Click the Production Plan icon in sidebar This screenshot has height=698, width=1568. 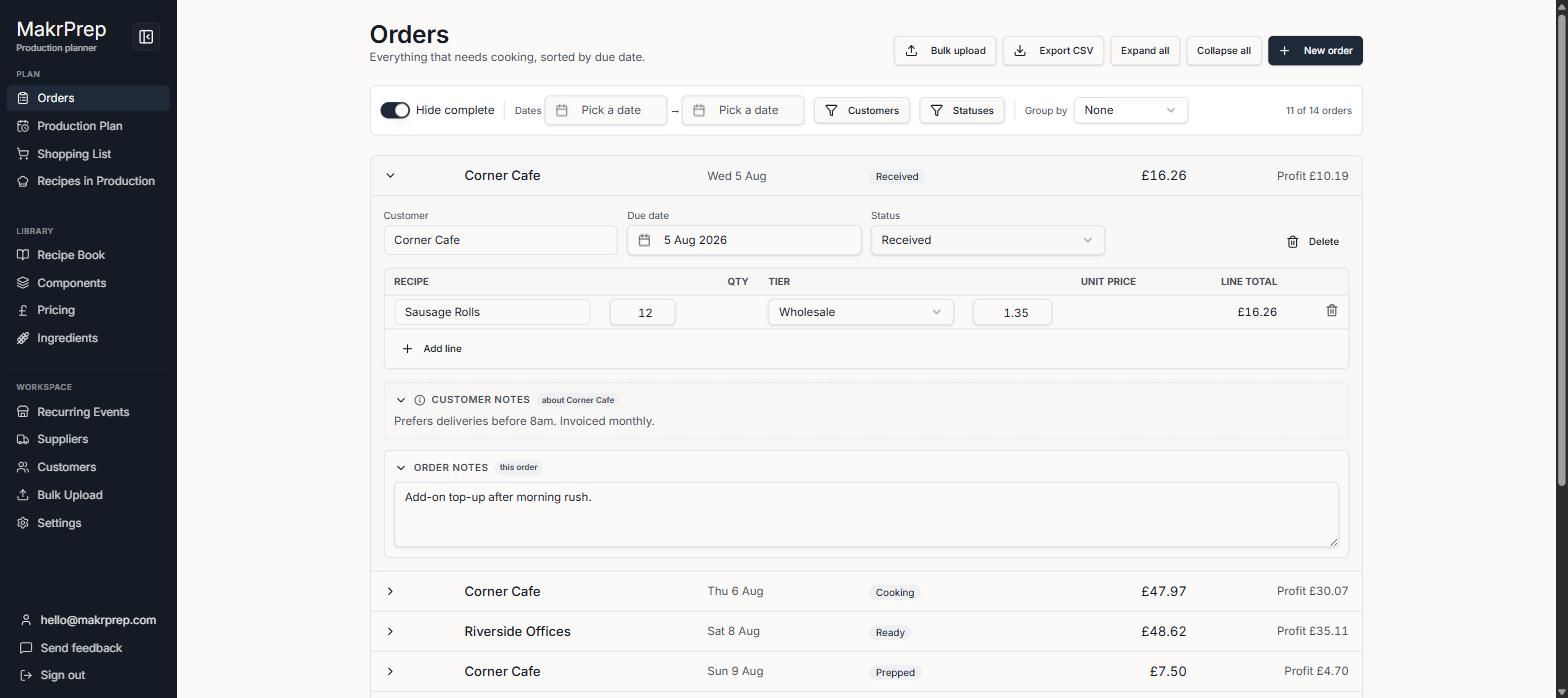pos(23,126)
